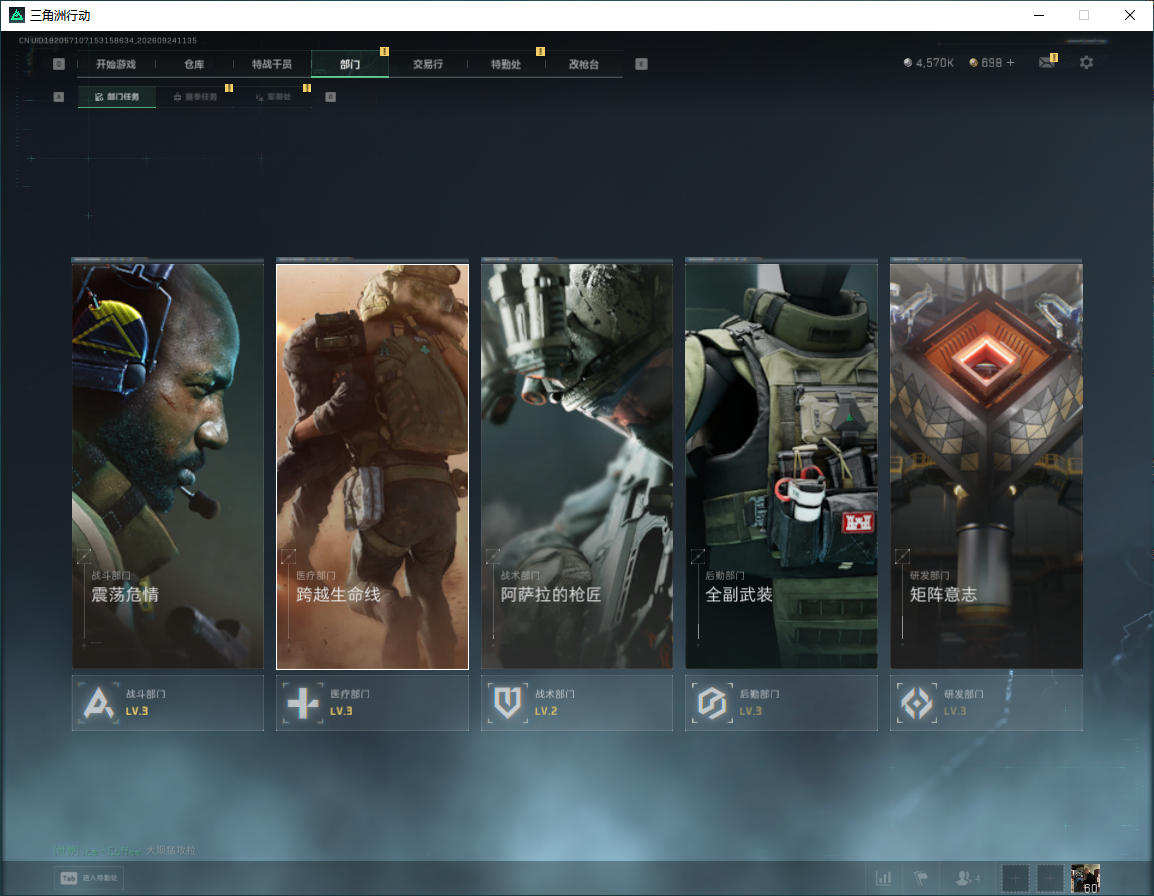Screen dimensions: 1154x896
Task: Click the key hint right of the sub-tabs
Action: [x=330, y=96]
